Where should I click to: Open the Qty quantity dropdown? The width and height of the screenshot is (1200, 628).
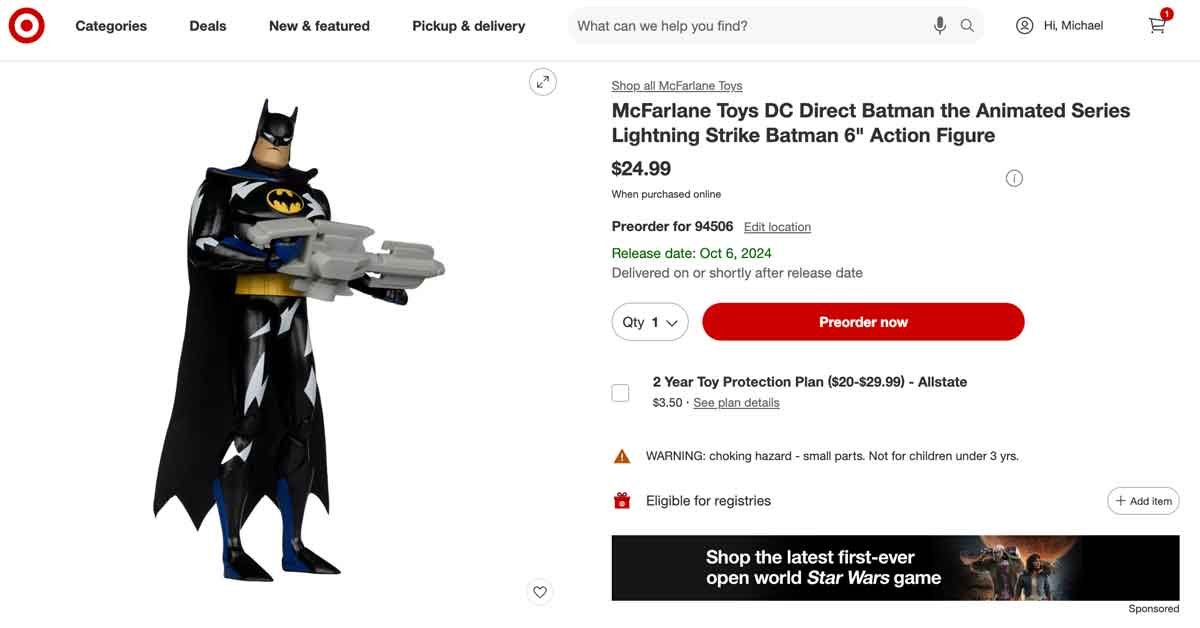click(x=650, y=322)
